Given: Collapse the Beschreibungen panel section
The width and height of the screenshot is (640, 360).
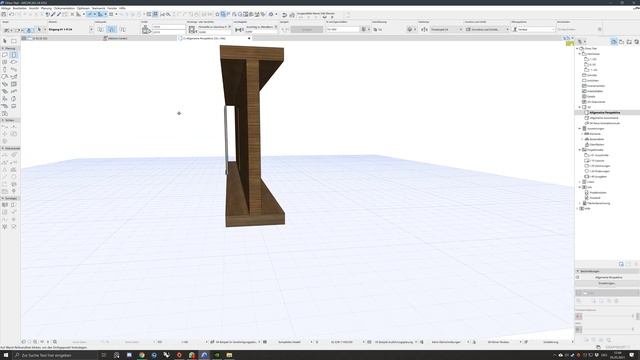Looking at the screenshot, I should pos(578,271).
